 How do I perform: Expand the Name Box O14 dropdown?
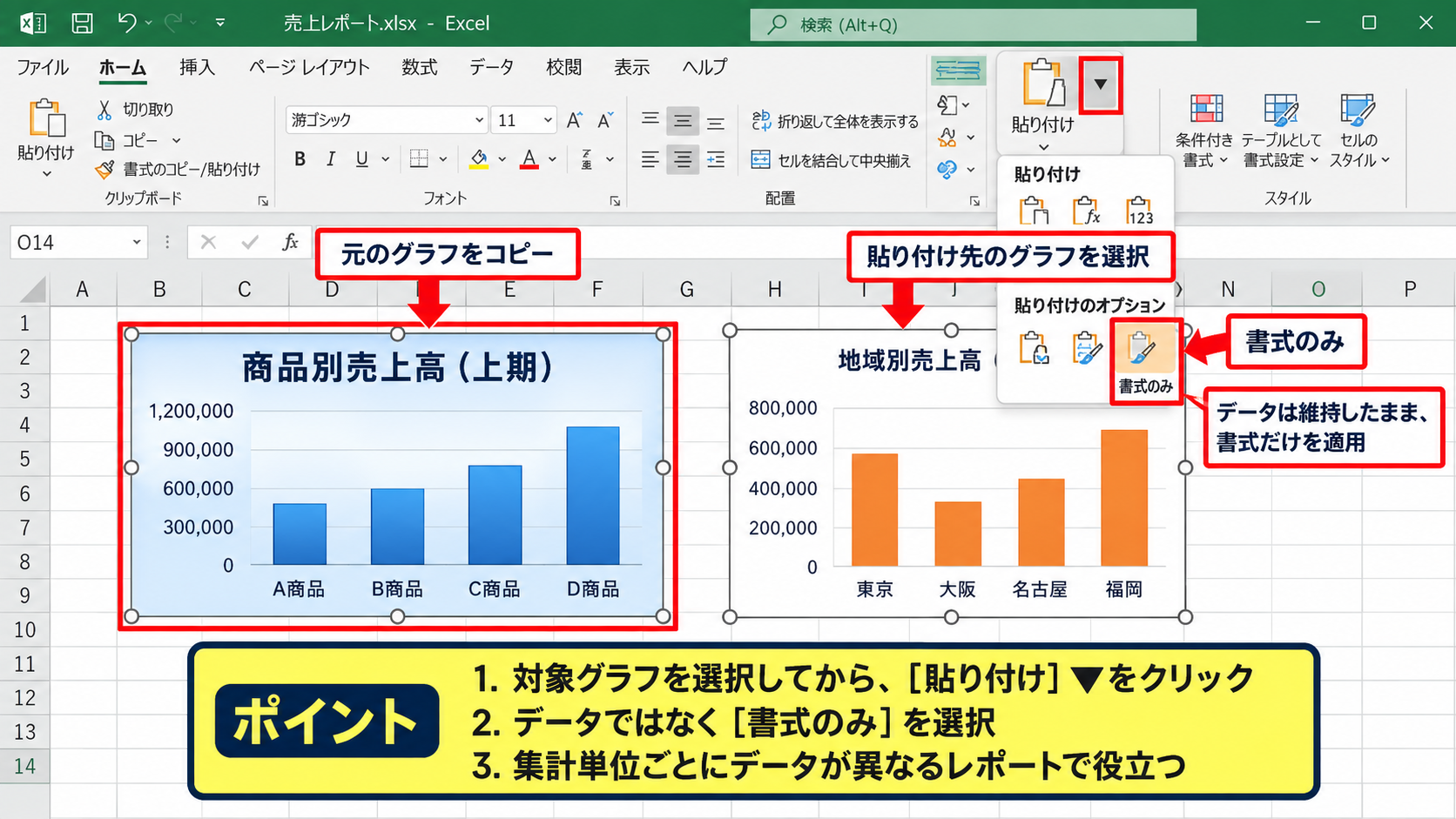click(x=137, y=242)
